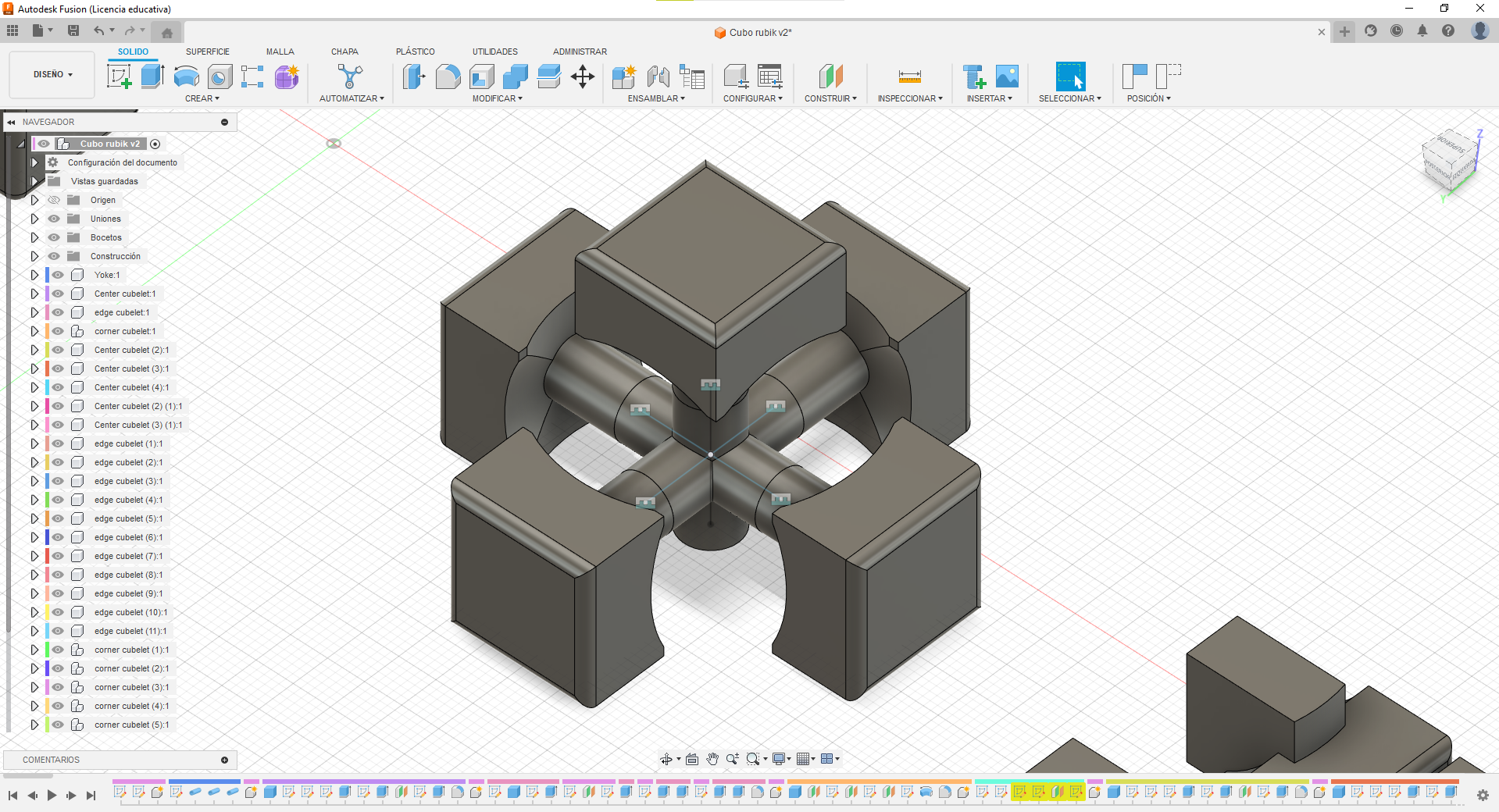Switch to the UTILIDADES tab
The width and height of the screenshot is (1499, 812).
click(x=494, y=52)
